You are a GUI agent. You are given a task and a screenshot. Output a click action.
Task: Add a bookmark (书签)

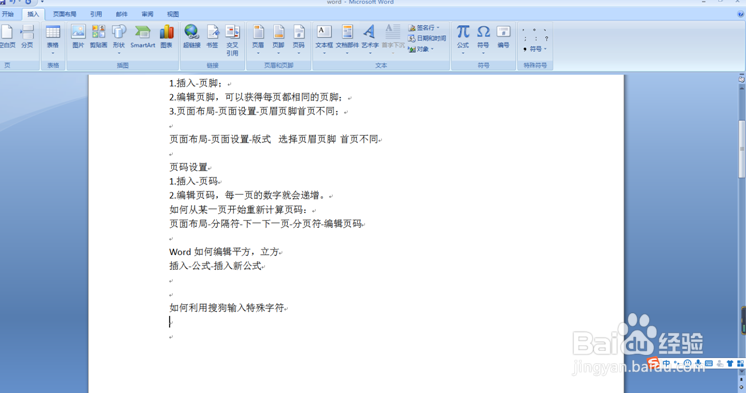click(x=212, y=37)
